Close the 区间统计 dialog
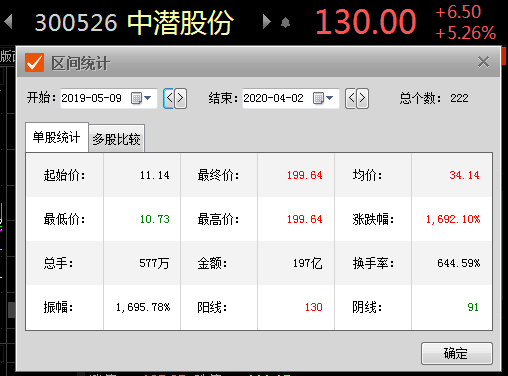 coord(483,62)
